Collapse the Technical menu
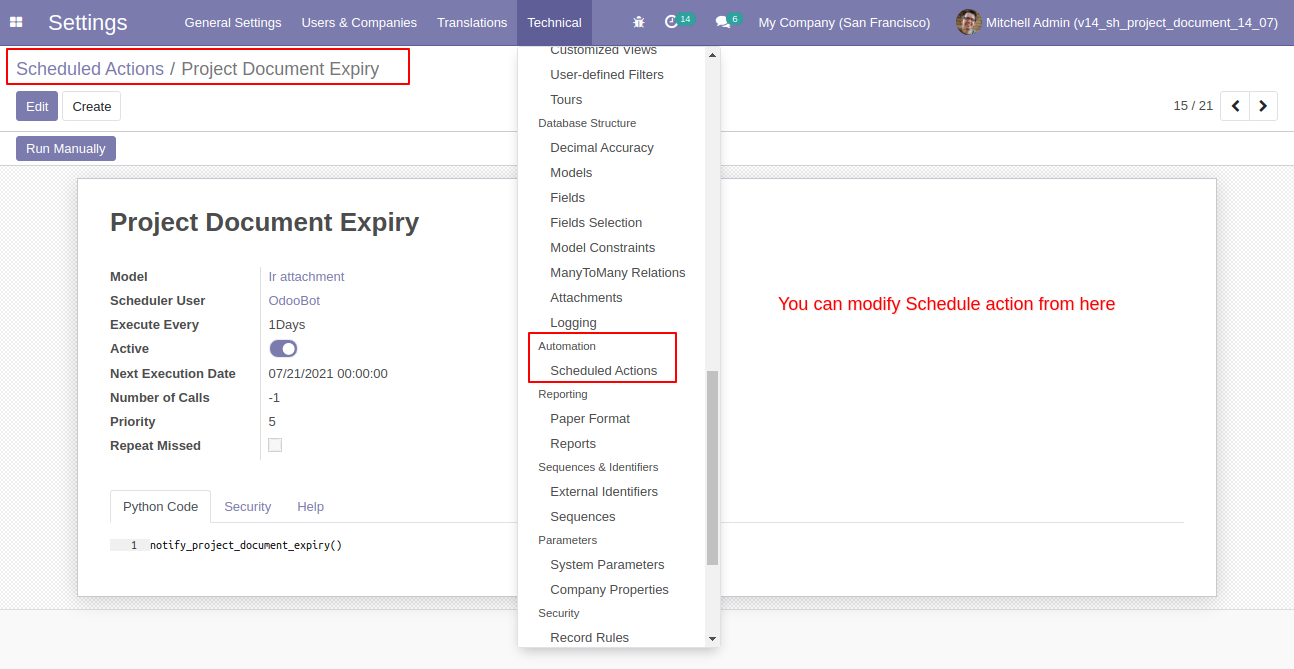The image size is (1294, 669). (554, 22)
